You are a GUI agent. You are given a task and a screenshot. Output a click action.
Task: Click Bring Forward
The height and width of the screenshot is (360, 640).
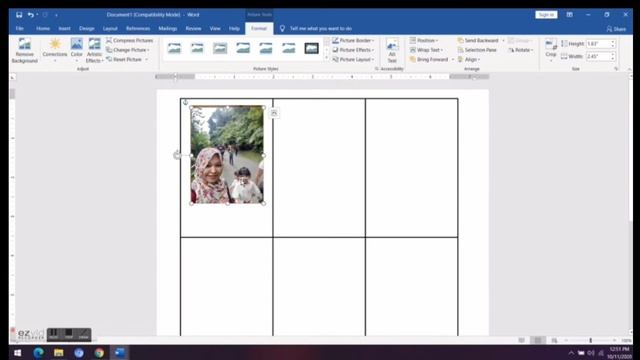pos(429,59)
